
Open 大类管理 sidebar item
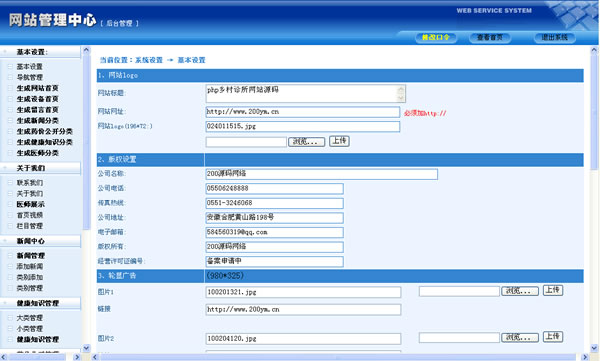(x=29, y=318)
